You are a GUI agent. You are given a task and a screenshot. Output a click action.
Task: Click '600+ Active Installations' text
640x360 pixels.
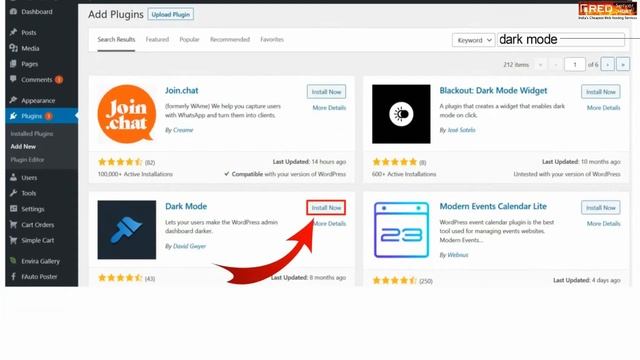[404, 174]
